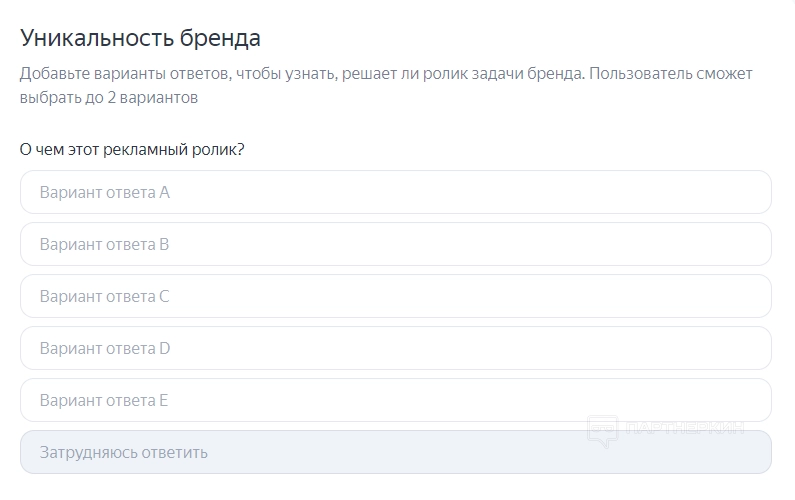Click the text "выбрать до 2 вариантов"
This screenshot has height=500, width=795.
(x=109, y=98)
